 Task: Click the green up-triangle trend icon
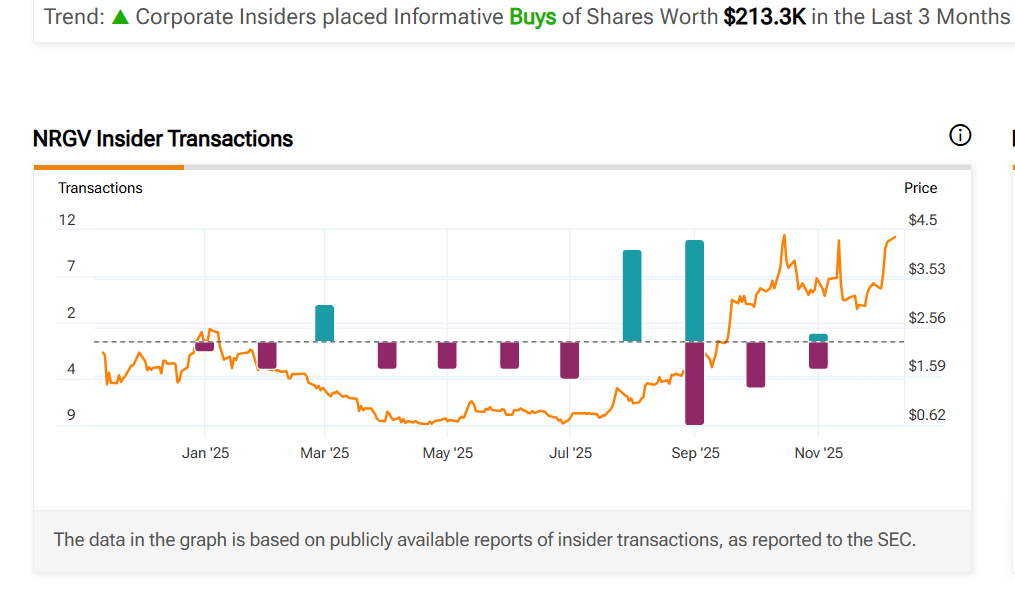(120, 17)
